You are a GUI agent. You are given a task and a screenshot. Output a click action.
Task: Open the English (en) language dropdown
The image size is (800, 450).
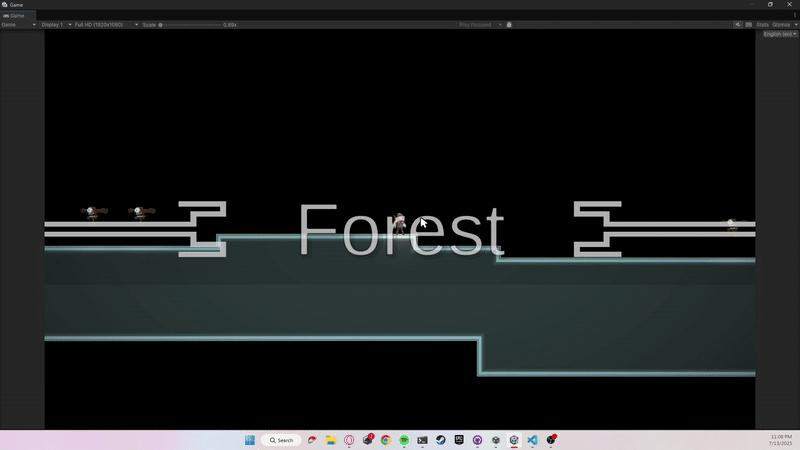point(780,34)
